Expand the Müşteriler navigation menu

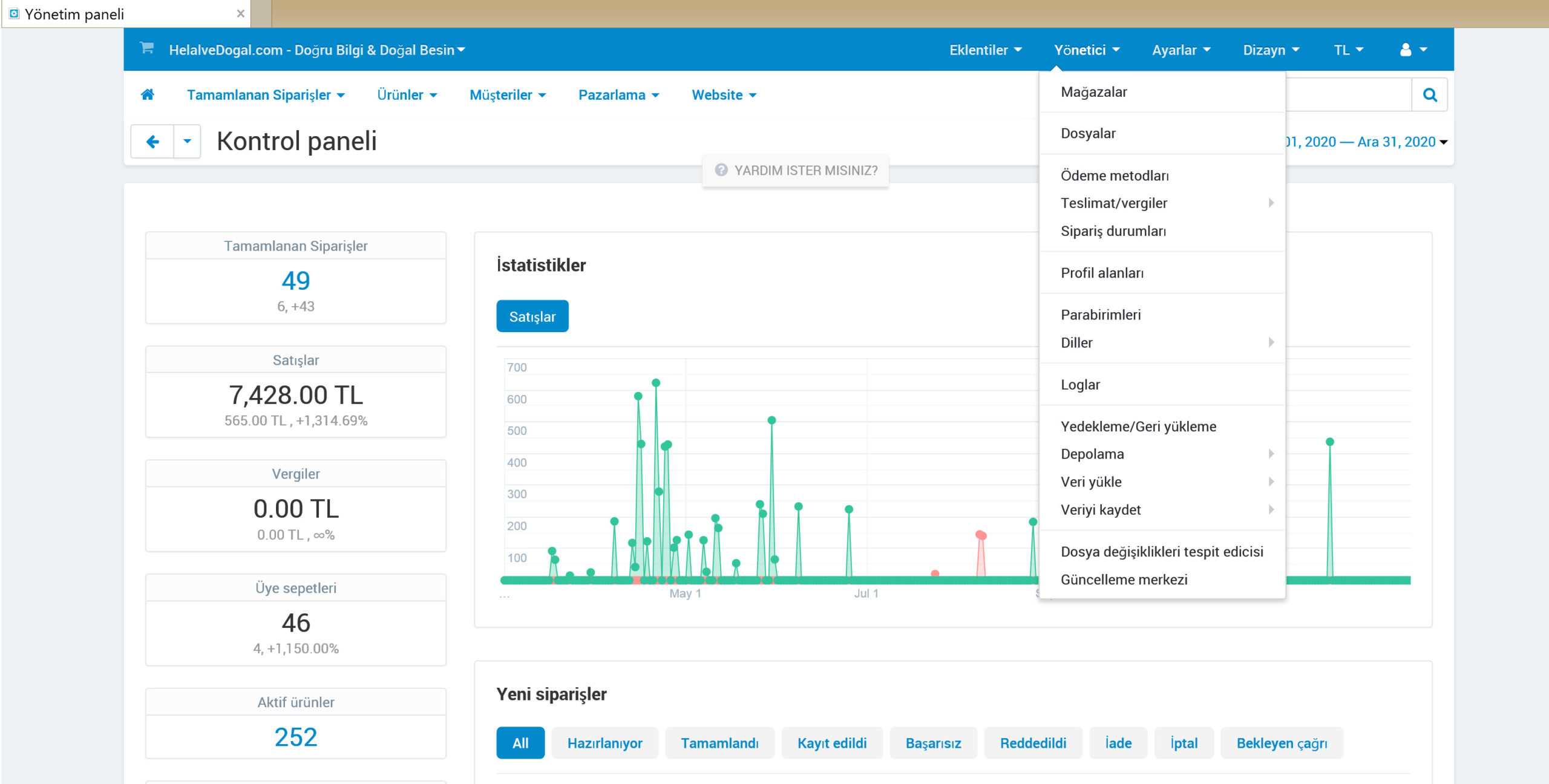click(508, 95)
